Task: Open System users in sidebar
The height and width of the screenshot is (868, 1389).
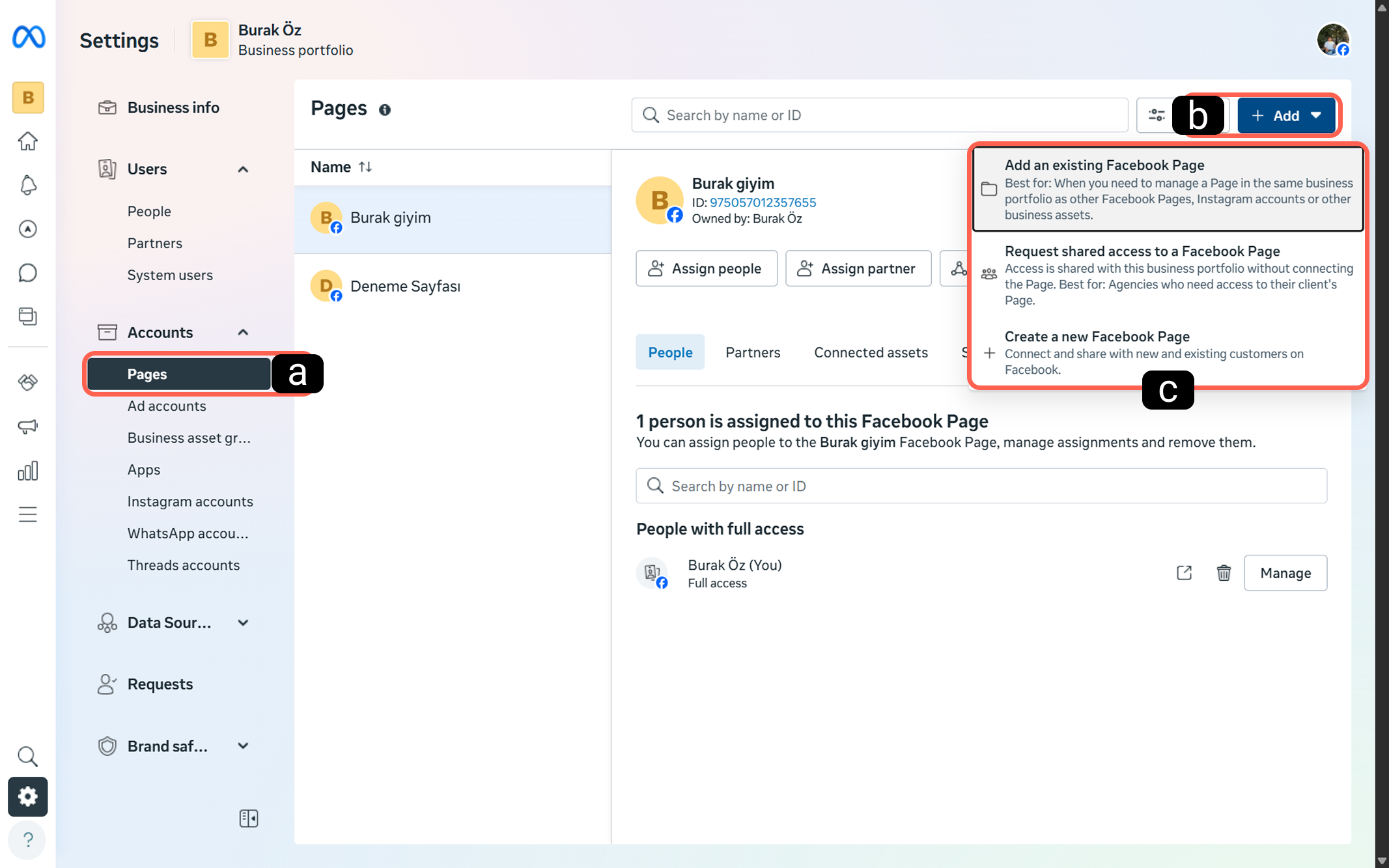Action: 170,275
